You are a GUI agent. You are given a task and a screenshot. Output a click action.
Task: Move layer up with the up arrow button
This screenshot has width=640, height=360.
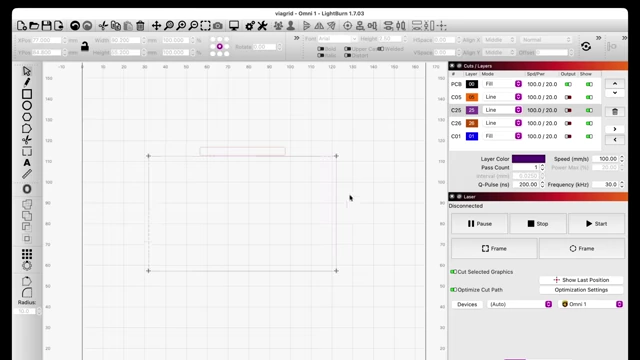point(615,84)
